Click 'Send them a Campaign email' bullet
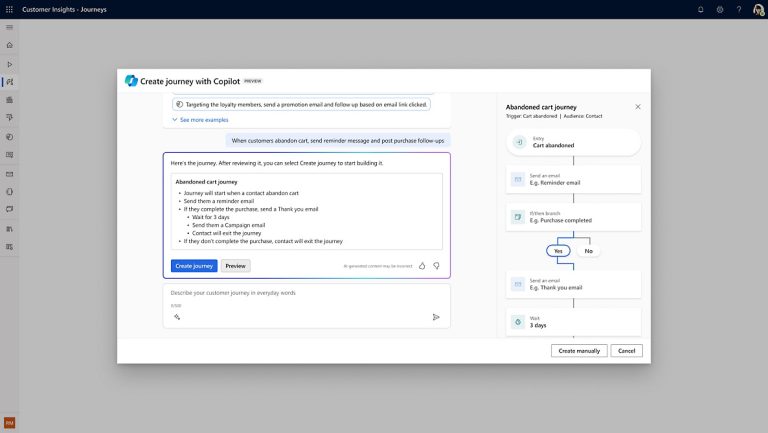The width and height of the screenshot is (768, 433). (x=229, y=225)
